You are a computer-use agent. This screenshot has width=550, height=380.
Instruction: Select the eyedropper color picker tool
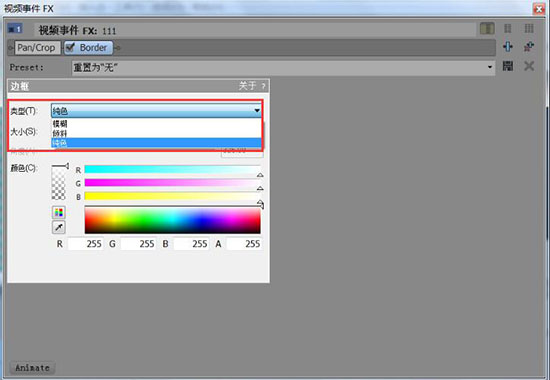pyautogui.click(x=59, y=227)
